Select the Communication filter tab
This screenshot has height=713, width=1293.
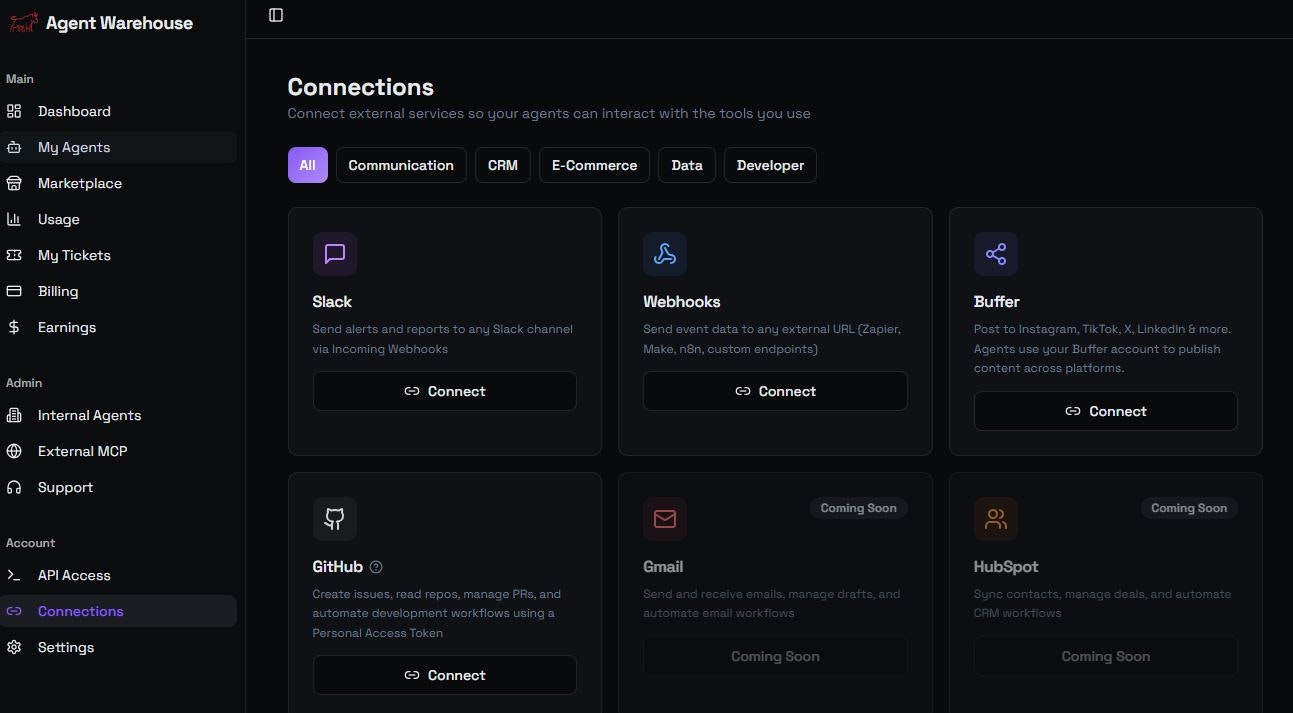401,165
